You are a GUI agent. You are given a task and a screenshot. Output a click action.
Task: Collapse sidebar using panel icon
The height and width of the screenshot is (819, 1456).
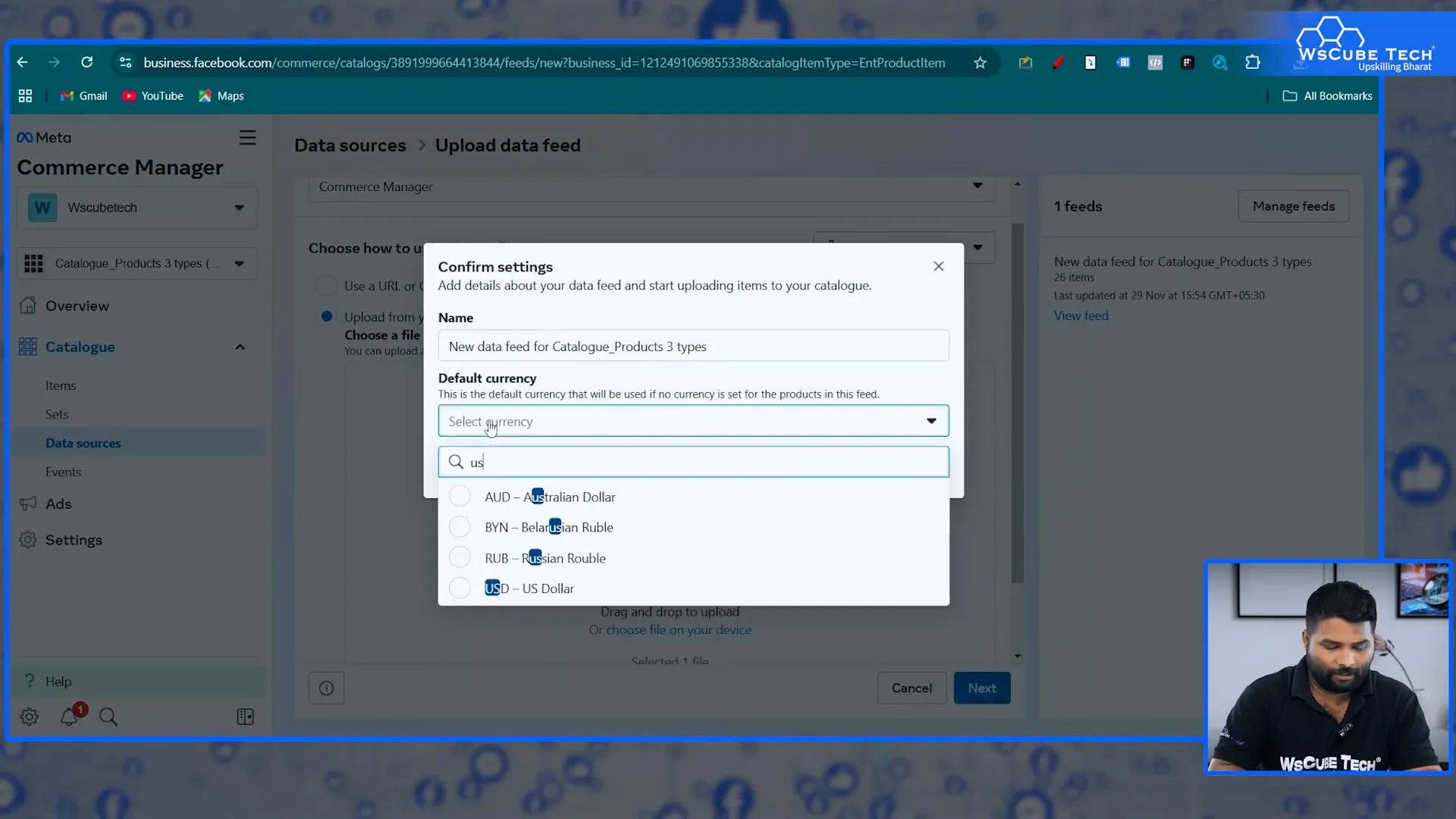point(245,717)
